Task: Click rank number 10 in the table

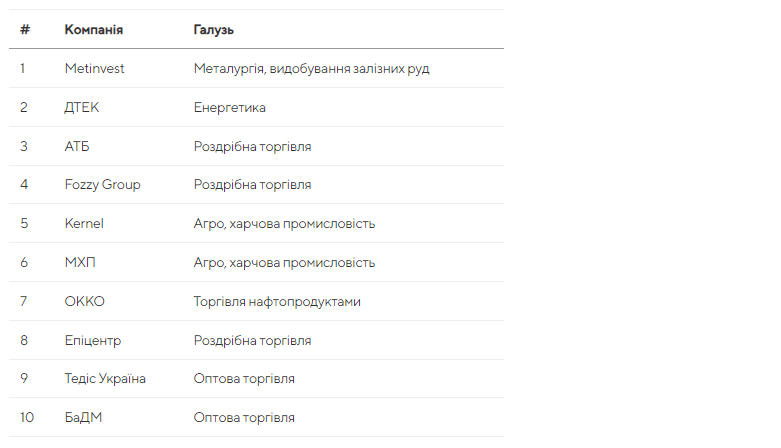Action: [27, 418]
